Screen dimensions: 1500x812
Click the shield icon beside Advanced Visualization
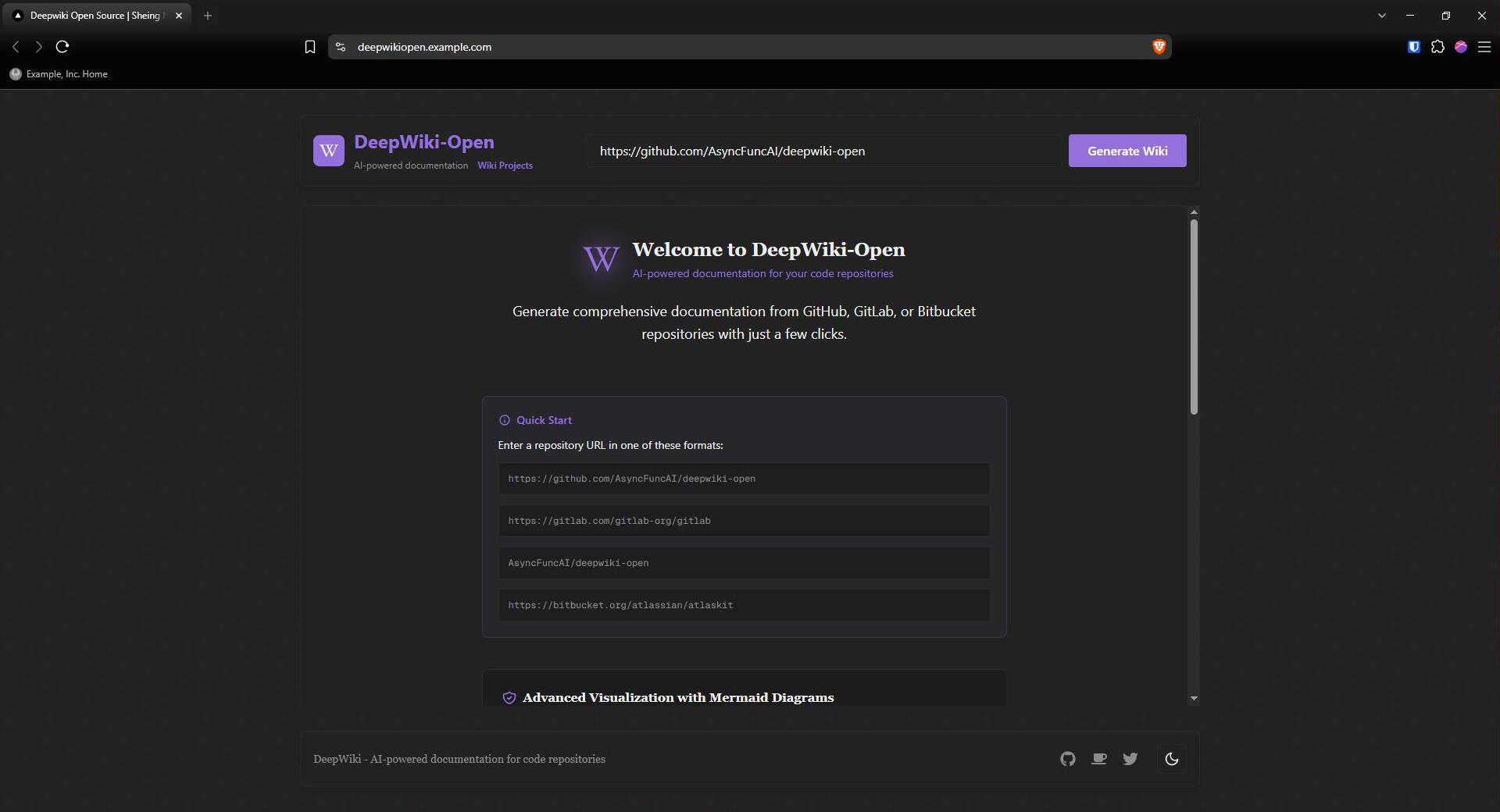509,698
